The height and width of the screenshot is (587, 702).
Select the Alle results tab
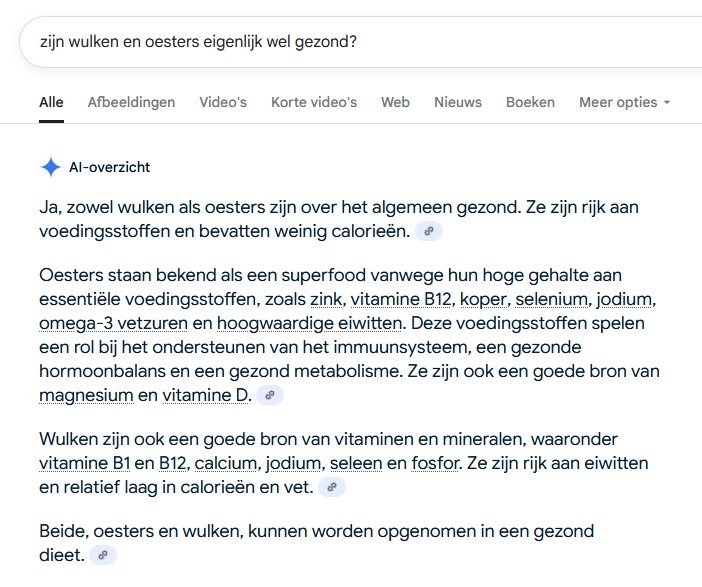click(x=51, y=102)
